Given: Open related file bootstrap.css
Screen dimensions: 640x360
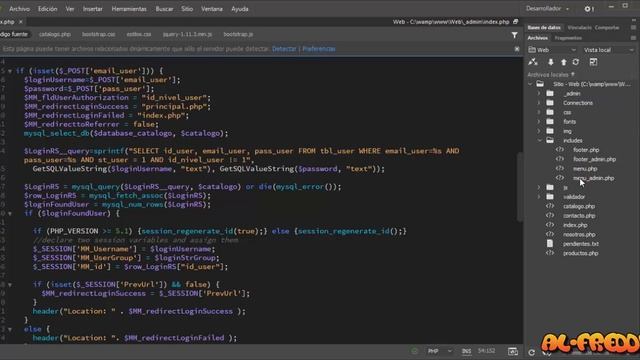Looking at the screenshot, I should tap(98, 35).
